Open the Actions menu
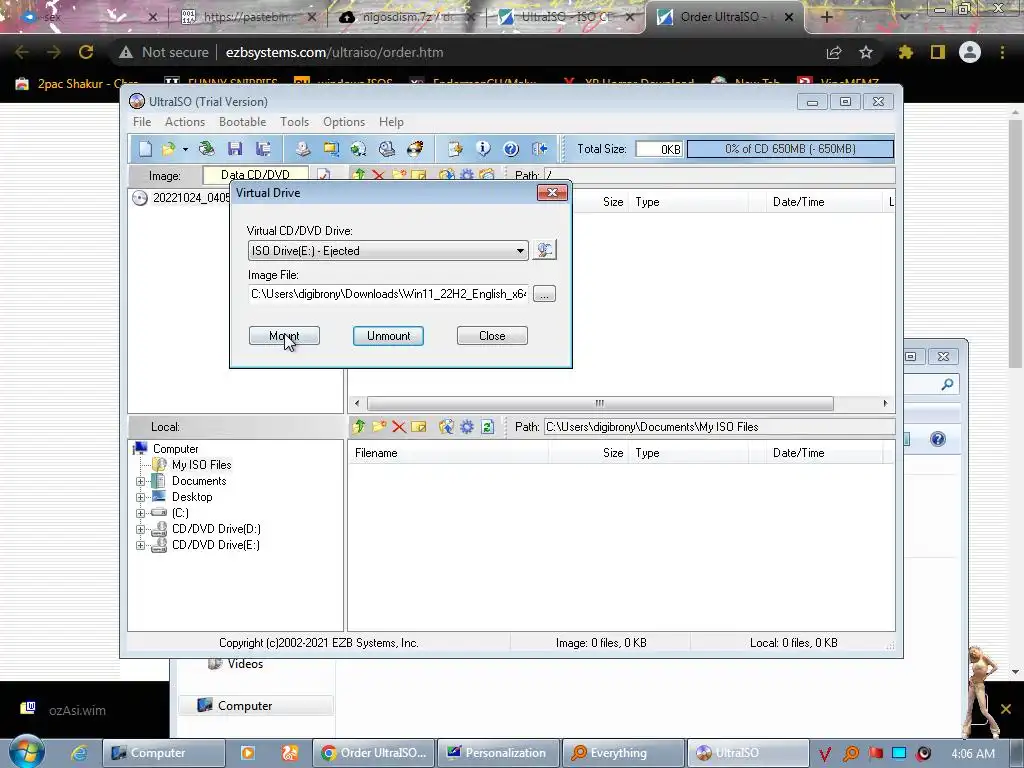Screen dimensions: 1024x768 click(185, 122)
